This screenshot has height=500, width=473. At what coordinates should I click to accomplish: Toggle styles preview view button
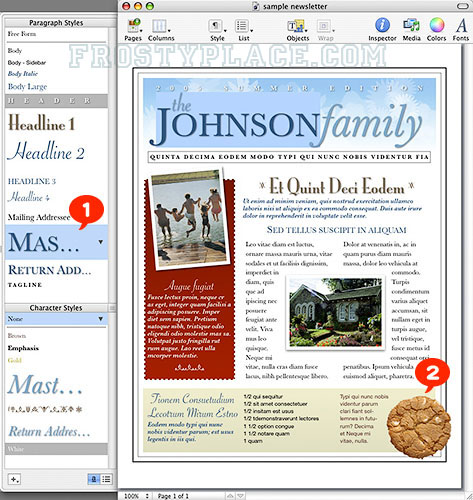[94, 479]
